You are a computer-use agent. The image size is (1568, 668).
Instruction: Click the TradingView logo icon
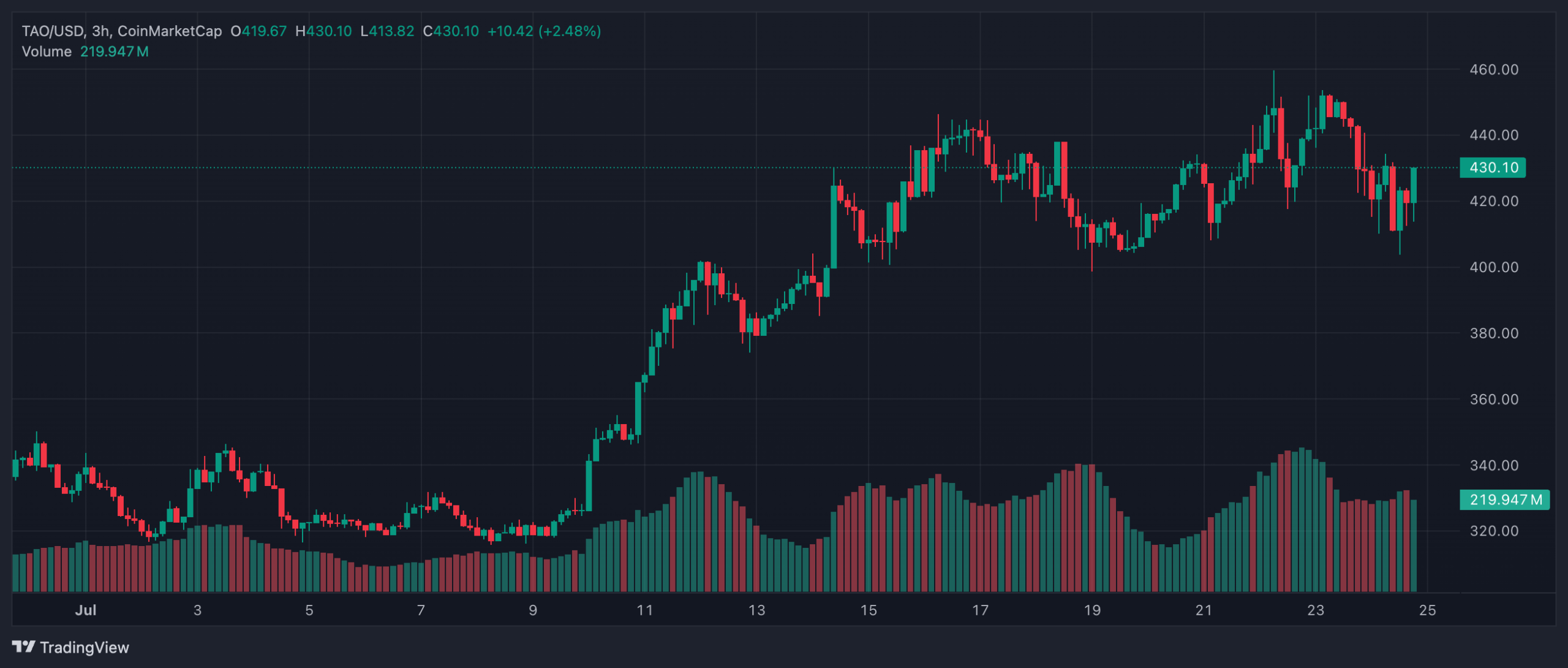tap(23, 647)
